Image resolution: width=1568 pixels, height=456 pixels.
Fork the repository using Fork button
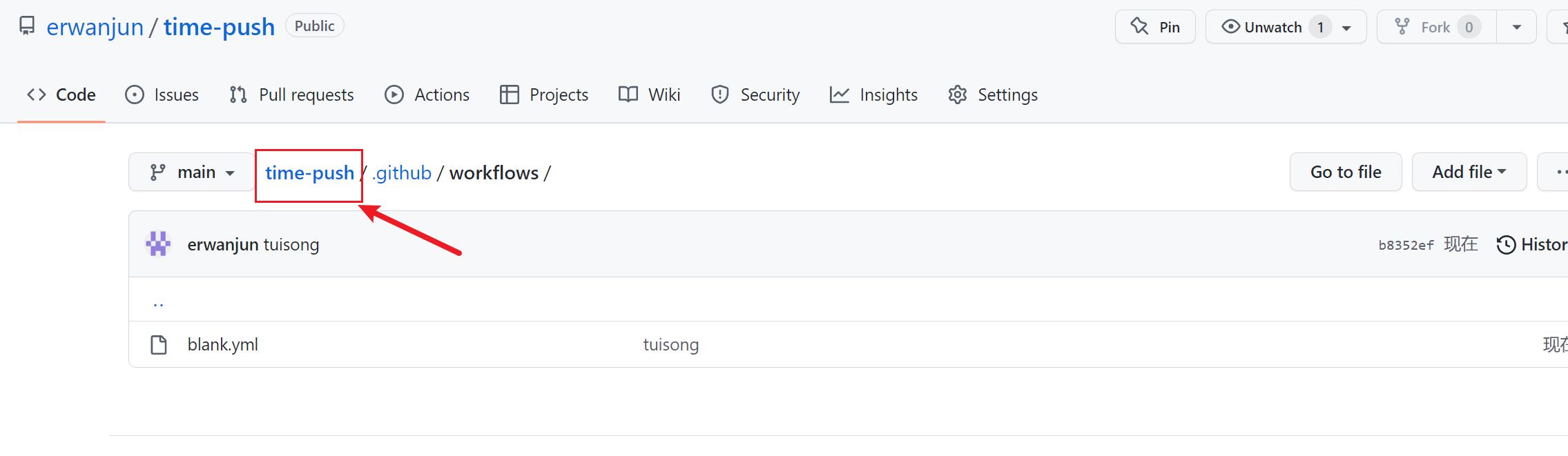click(1437, 27)
